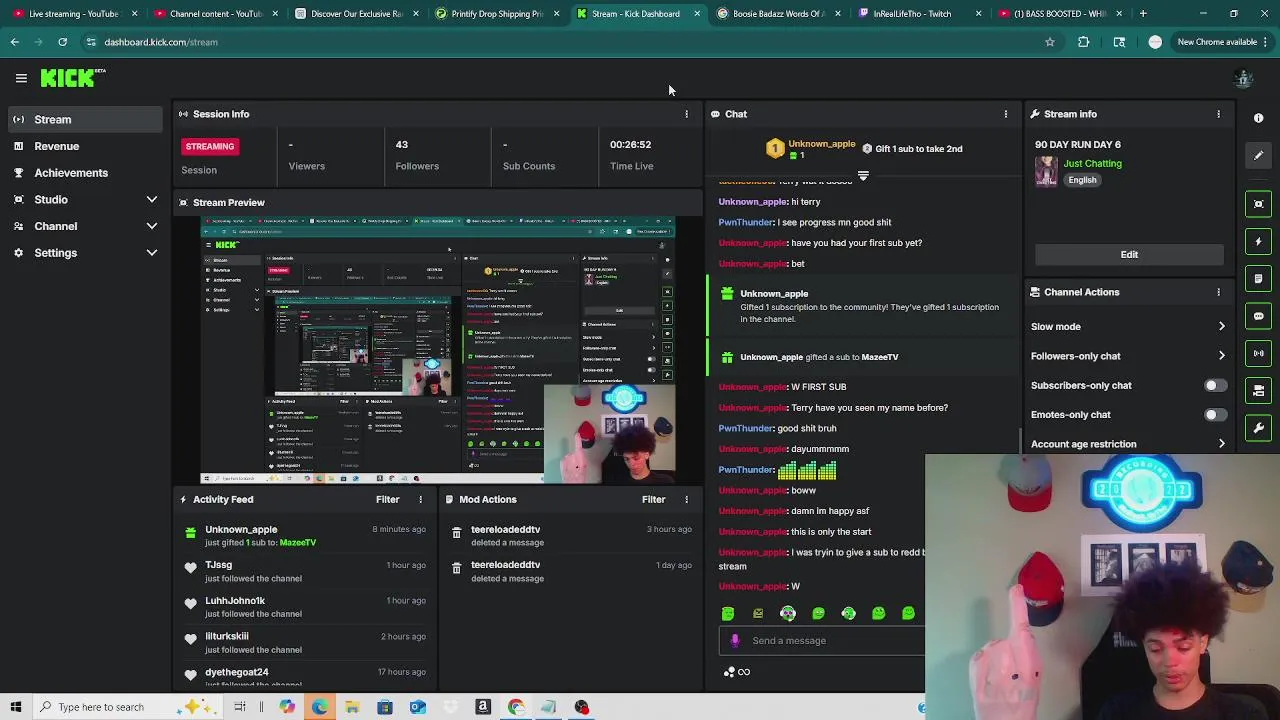Open the Windows Start menu

[x=15, y=707]
